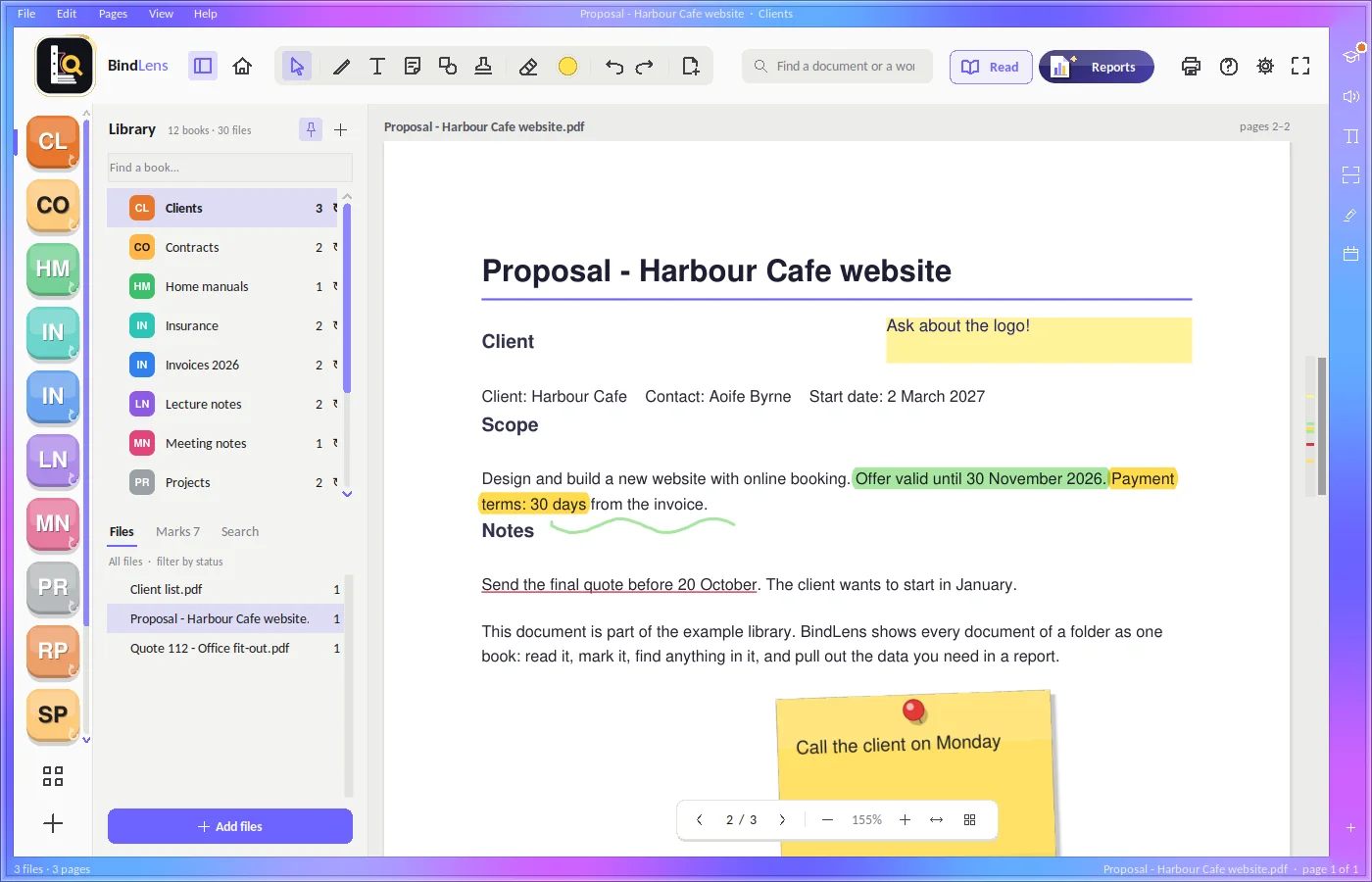The width and height of the screenshot is (1372, 882).
Task: Select the stamp tool
Action: click(x=483, y=66)
